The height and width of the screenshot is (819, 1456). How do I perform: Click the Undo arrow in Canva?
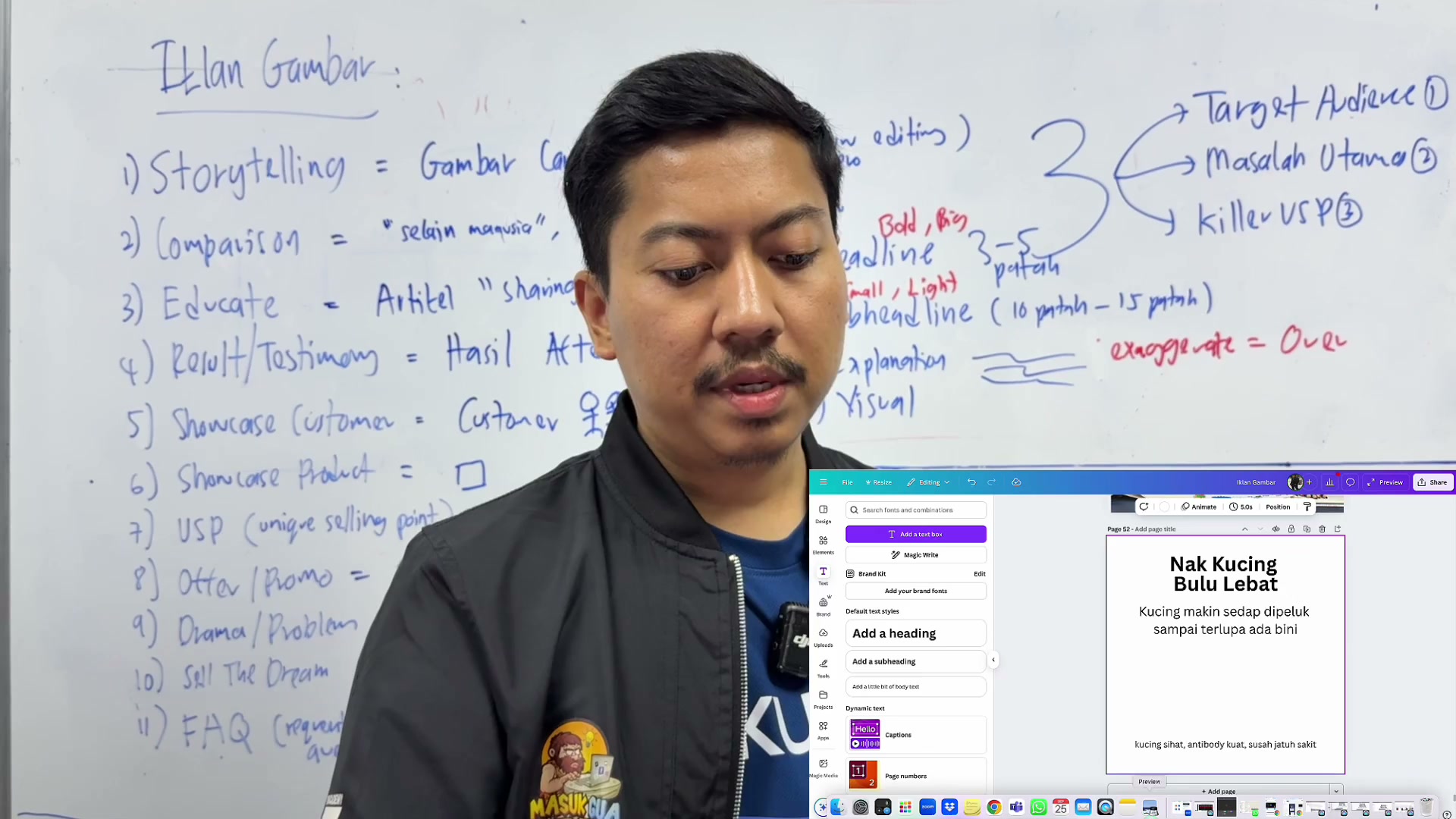click(971, 482)
